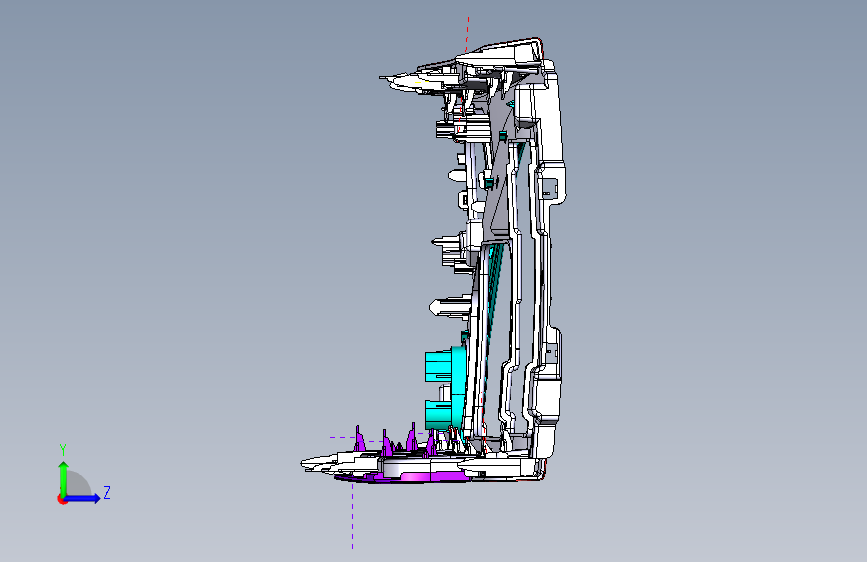867x562 pixels.
Task: Click the green Y axis of the triad
Action: 64,479
